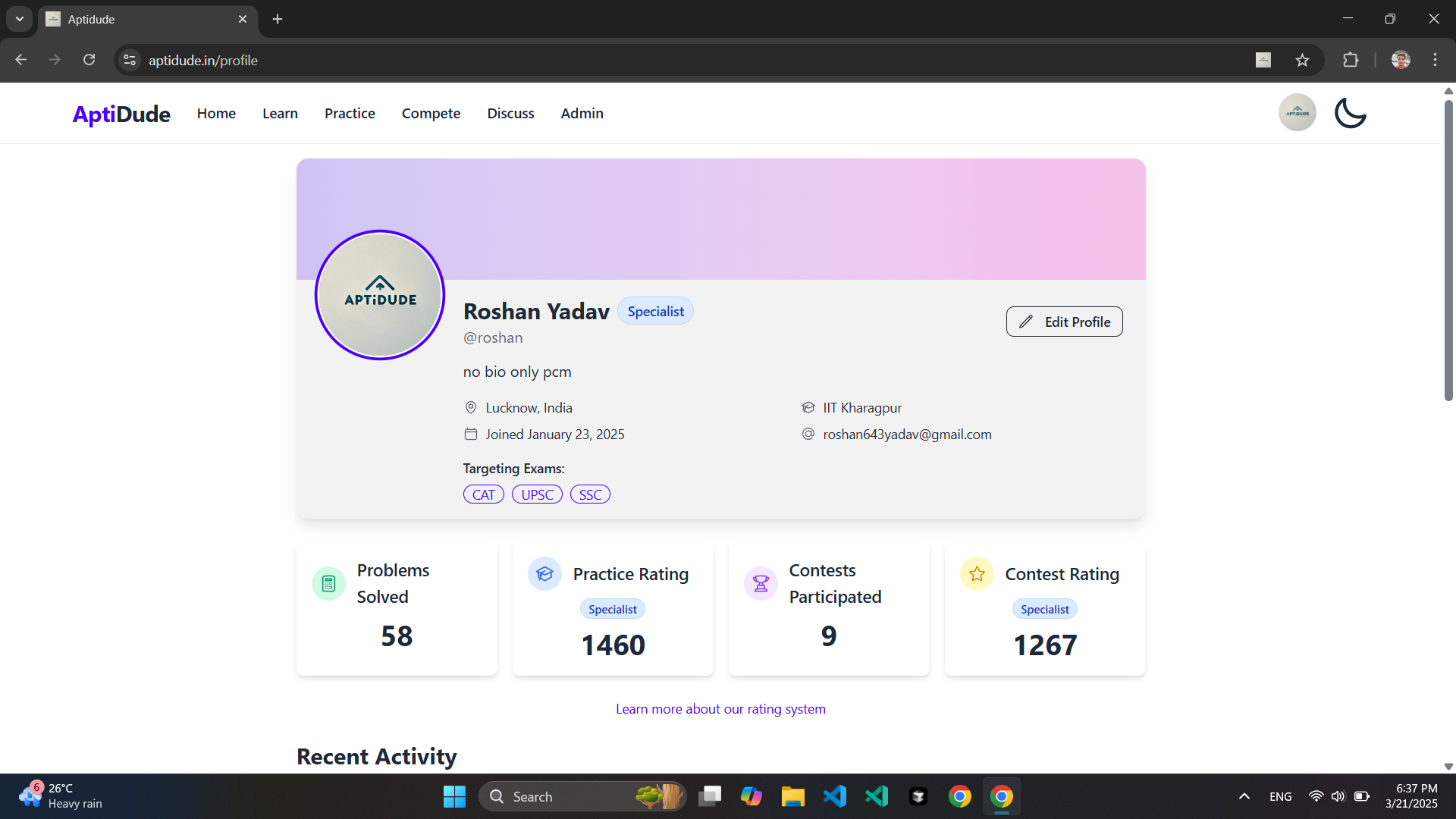Screen dimensions: 1456x819
Task: Click the Specialist badge under Practice Rating
Action: (613, 609)
